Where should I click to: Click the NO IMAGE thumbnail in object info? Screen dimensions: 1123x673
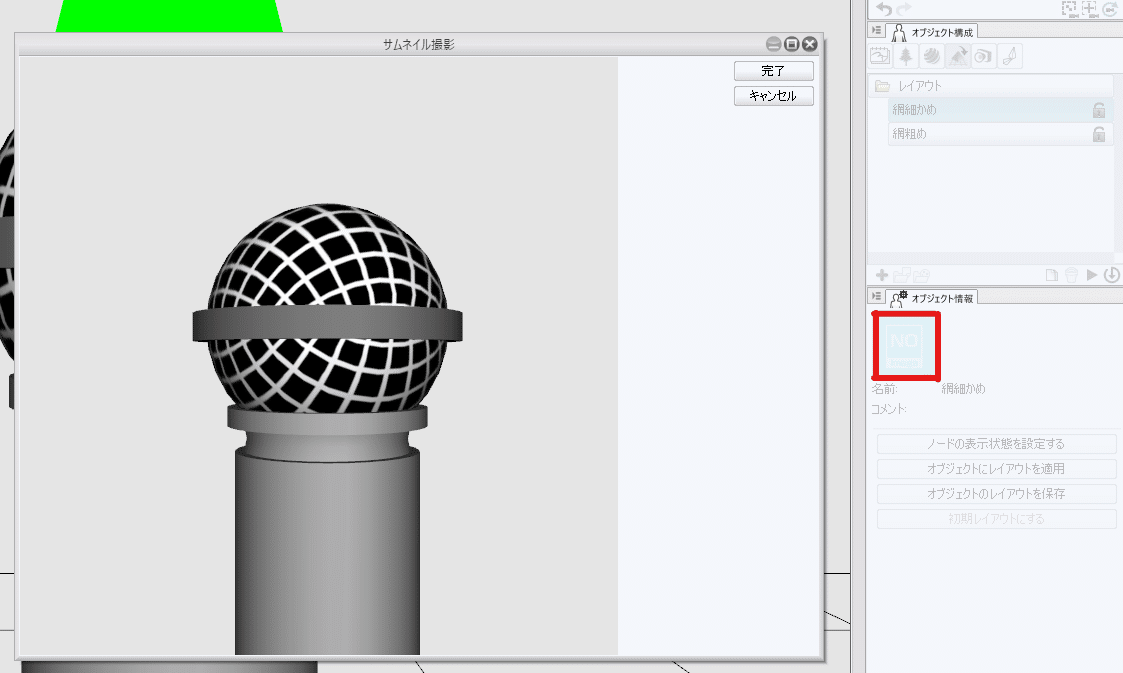tap(905, 346)
